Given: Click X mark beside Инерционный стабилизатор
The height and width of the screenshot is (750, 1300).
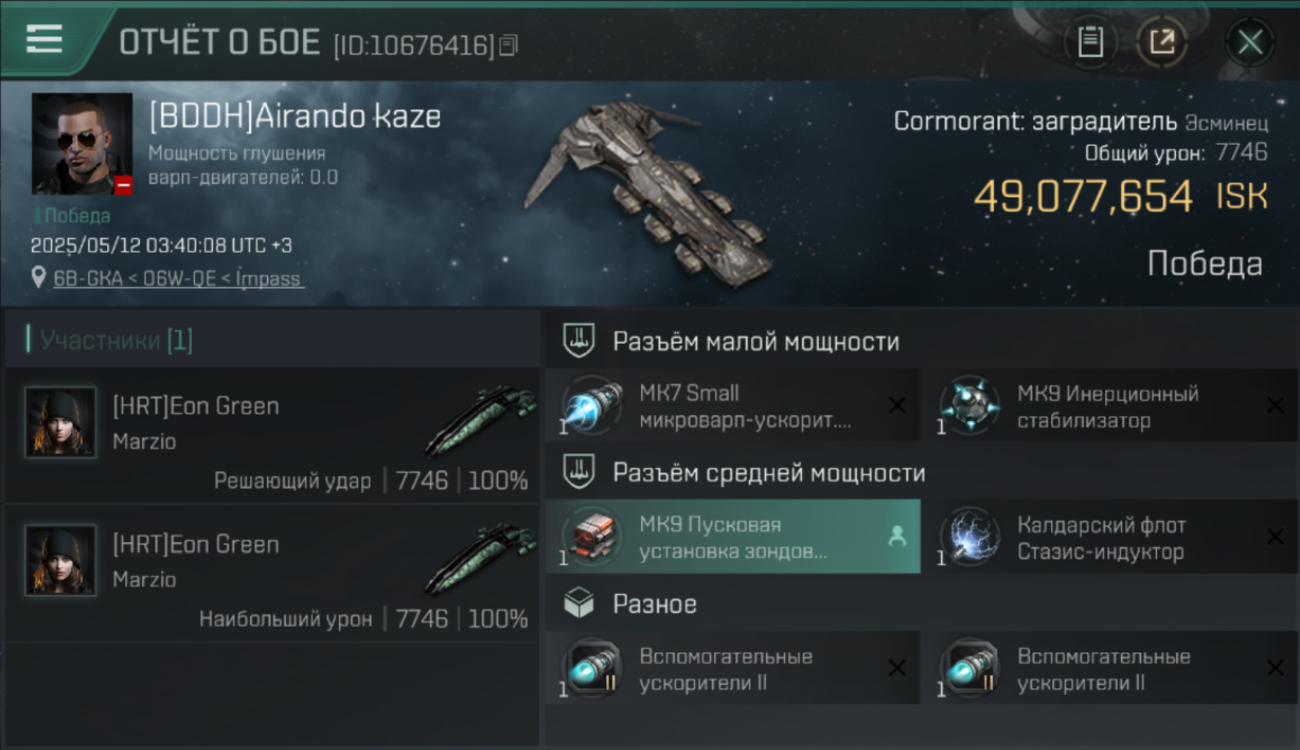Looking at the screenshot, I should point(1275,405).
